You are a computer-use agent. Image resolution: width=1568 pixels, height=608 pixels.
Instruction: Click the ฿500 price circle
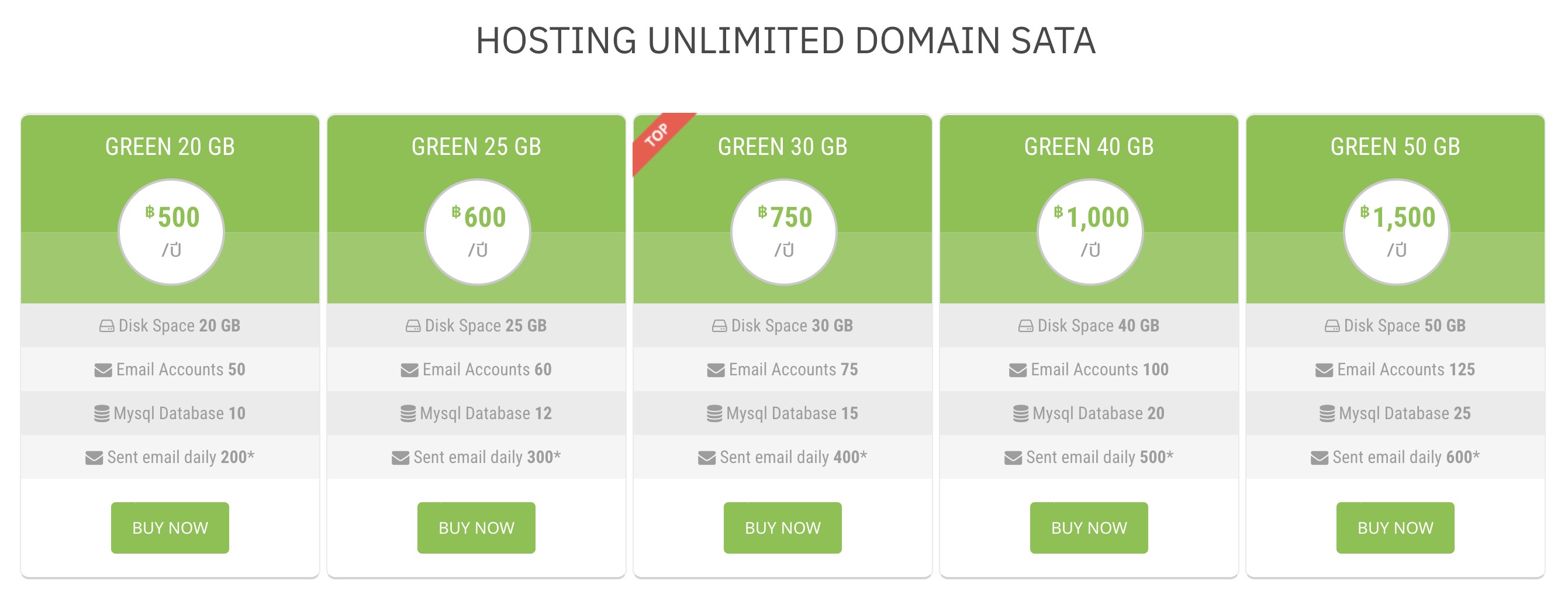point(171,232)
